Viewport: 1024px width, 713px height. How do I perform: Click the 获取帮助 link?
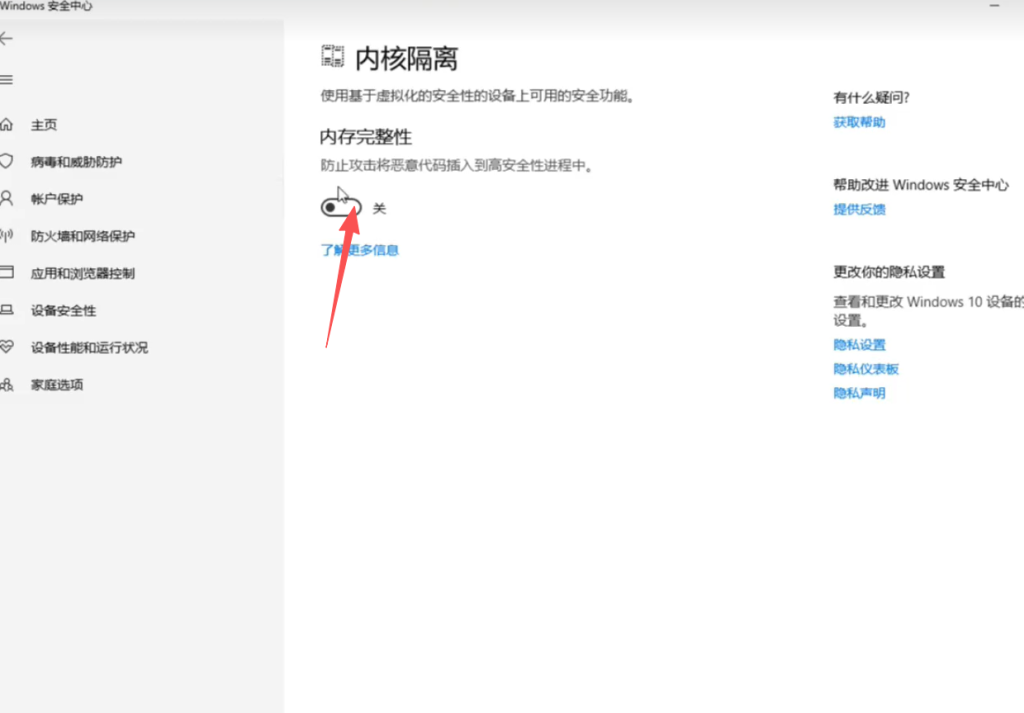[x=859, y=122]
